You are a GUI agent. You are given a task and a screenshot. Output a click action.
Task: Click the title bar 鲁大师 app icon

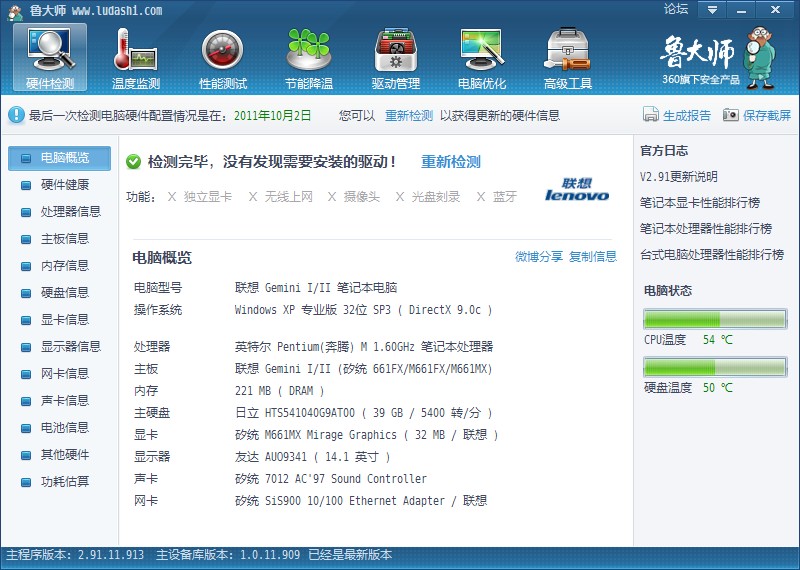pyautogui.click(x=14, y=11)
